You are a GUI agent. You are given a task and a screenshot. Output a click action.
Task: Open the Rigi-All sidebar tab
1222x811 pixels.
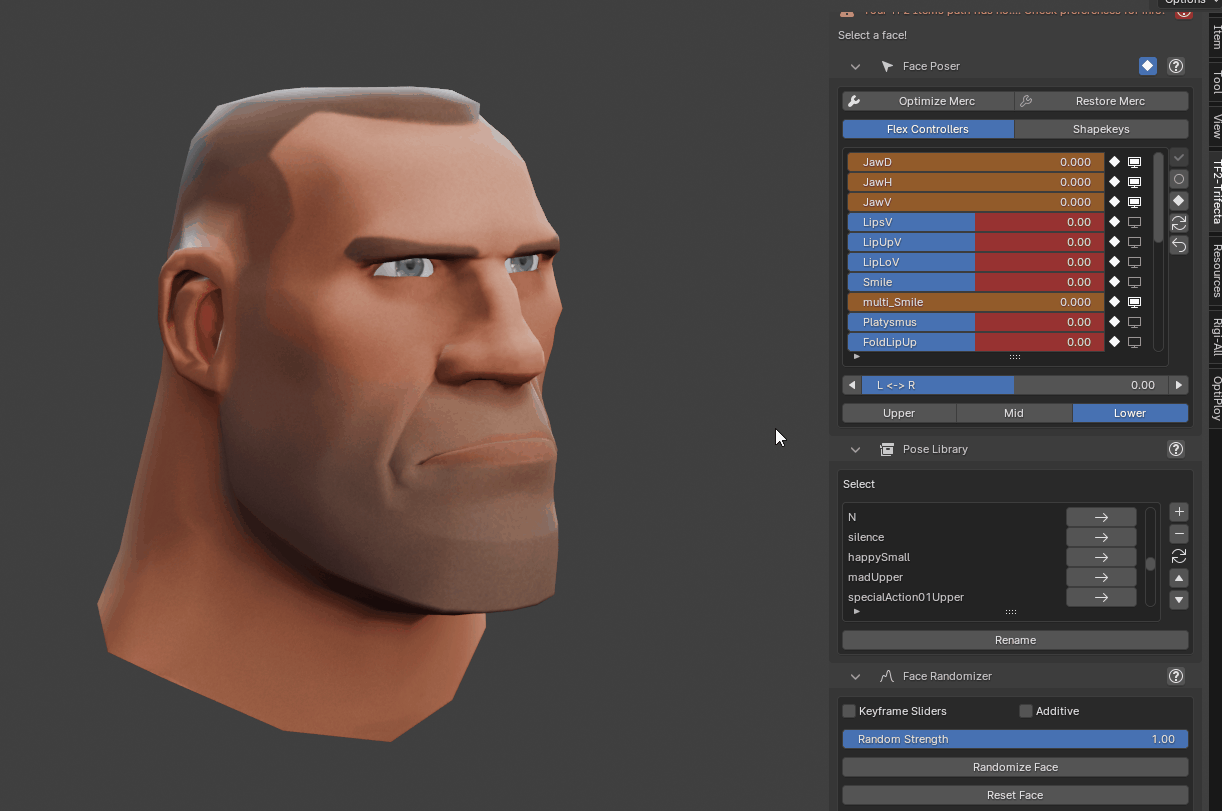(x=1216, y=337)
